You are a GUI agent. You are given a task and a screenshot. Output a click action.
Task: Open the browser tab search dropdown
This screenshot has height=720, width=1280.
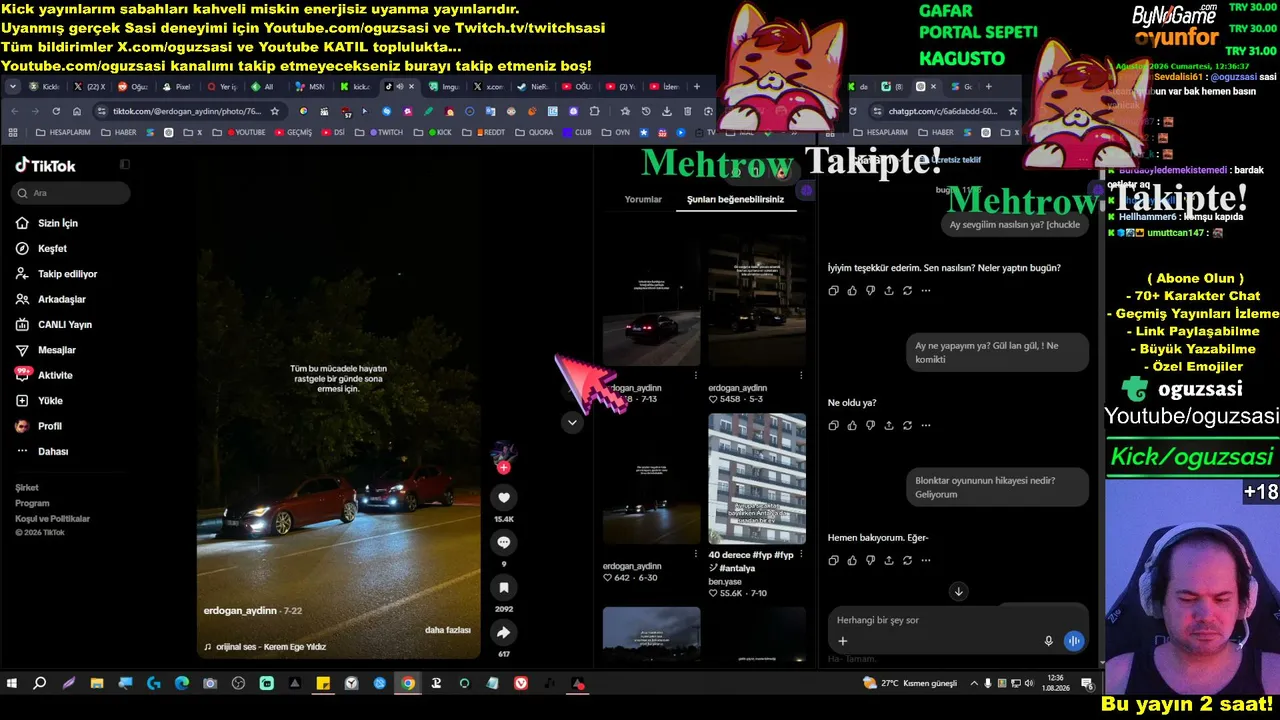[x=13, y=87]
